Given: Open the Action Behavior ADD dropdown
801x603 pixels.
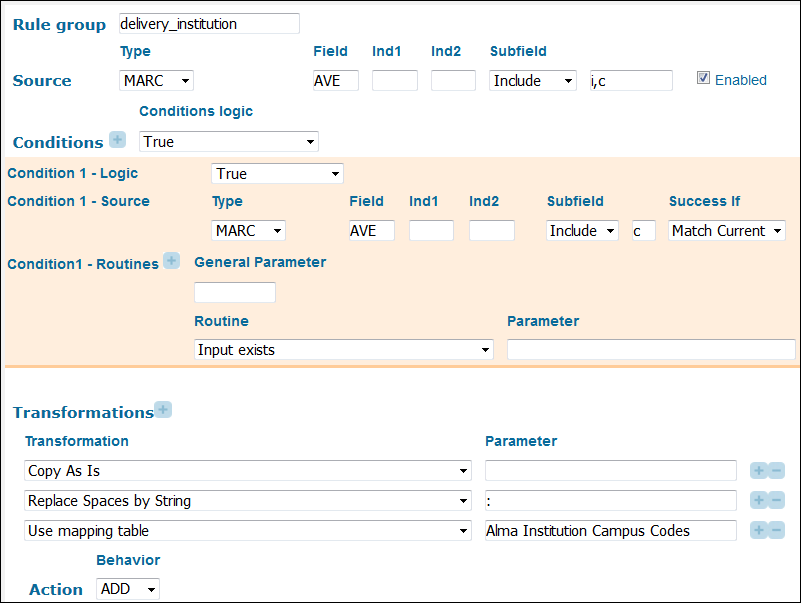Looking at the screenshot, I should pyautogui.click(x=128, y=589).
